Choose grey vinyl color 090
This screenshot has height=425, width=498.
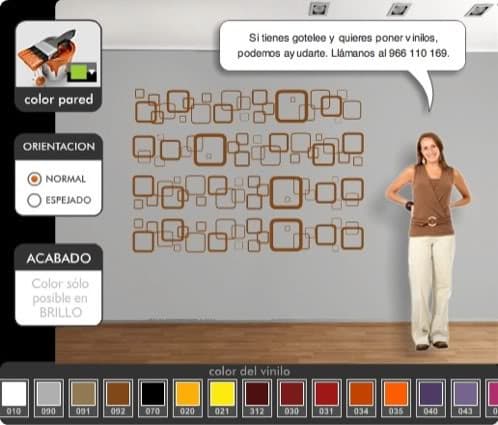click(49, 398)
